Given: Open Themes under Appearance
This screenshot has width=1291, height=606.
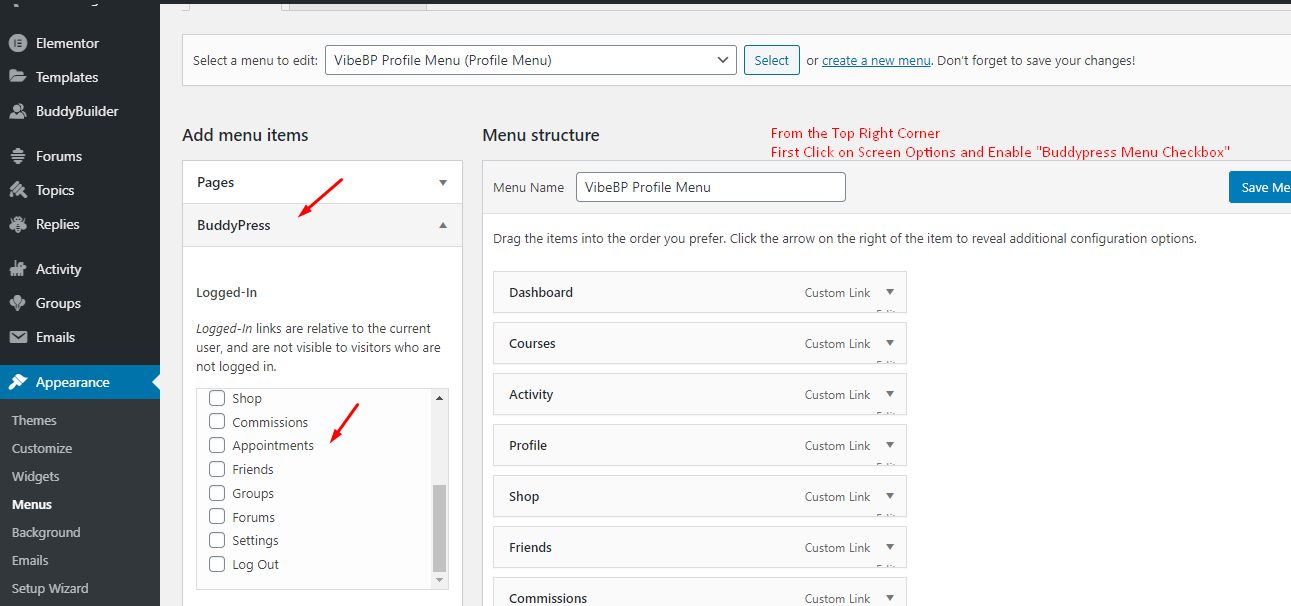Looking at the screenshot, I should [x=34, y=420].
